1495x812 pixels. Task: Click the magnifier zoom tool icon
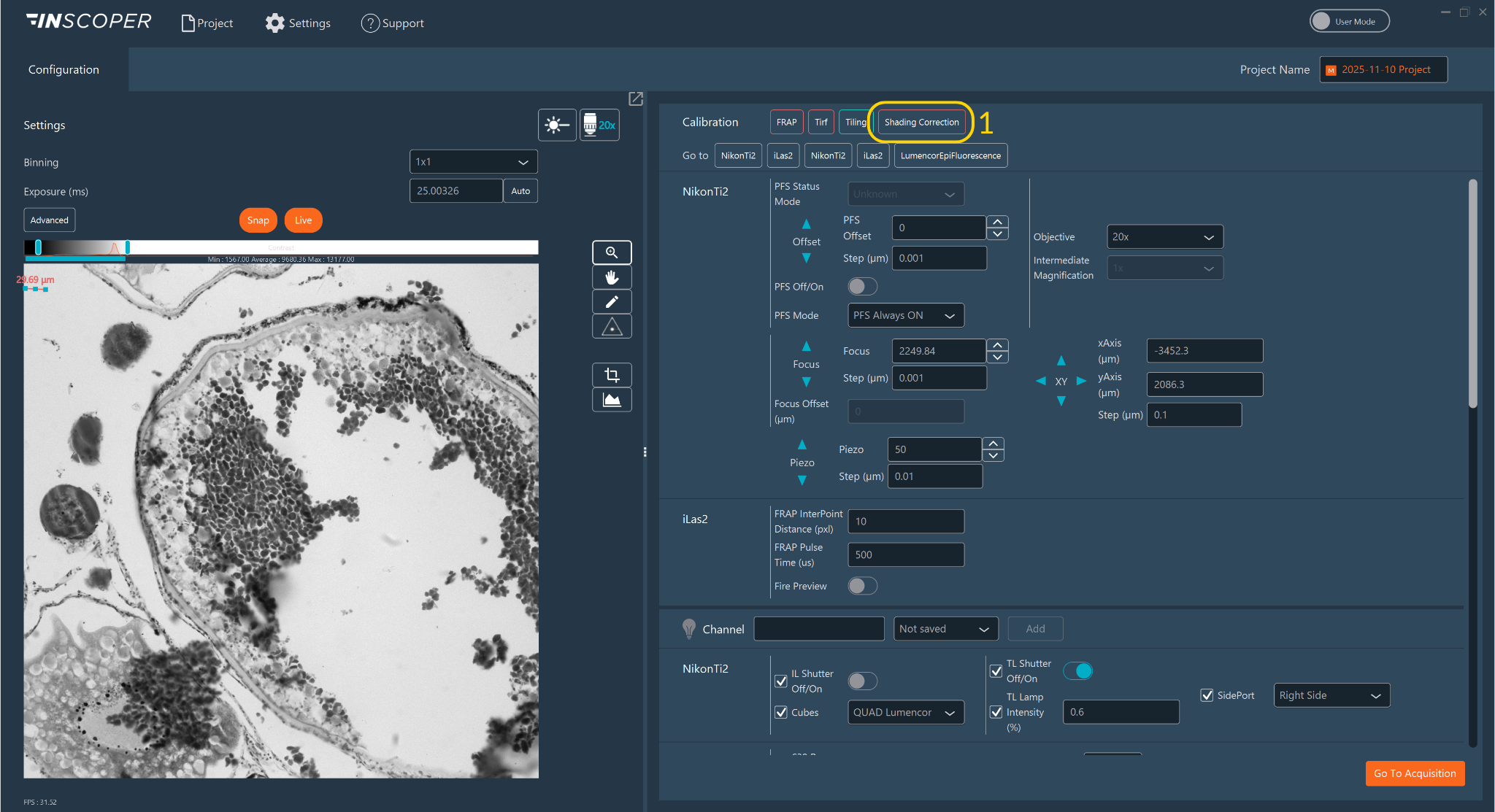[612, 252]
